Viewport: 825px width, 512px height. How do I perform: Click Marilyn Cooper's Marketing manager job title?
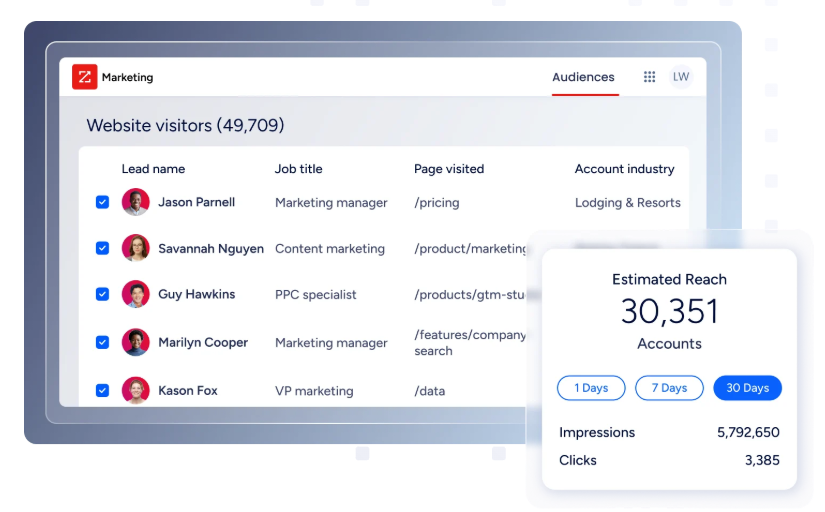[331, 343]
